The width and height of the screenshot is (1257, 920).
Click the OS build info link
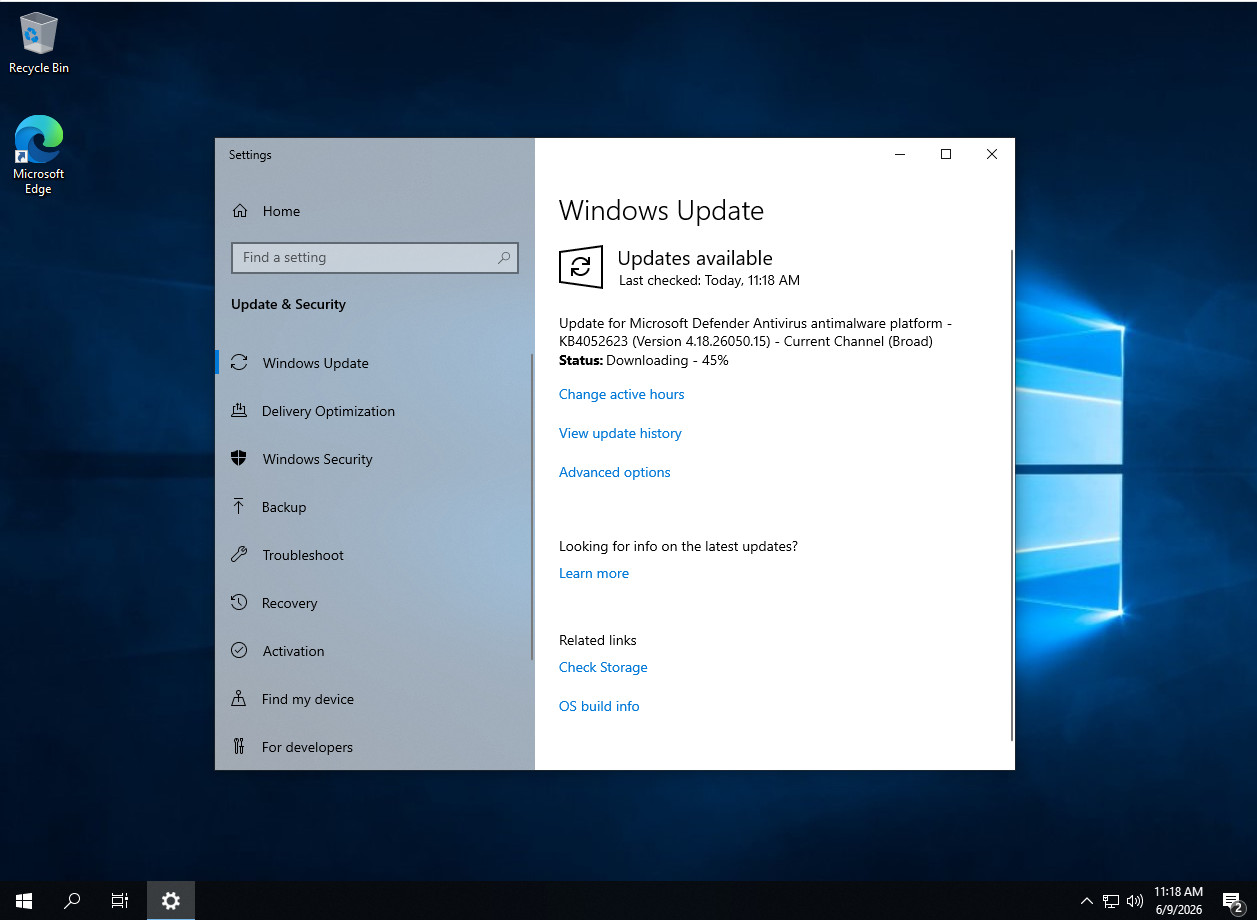(599, 706)
